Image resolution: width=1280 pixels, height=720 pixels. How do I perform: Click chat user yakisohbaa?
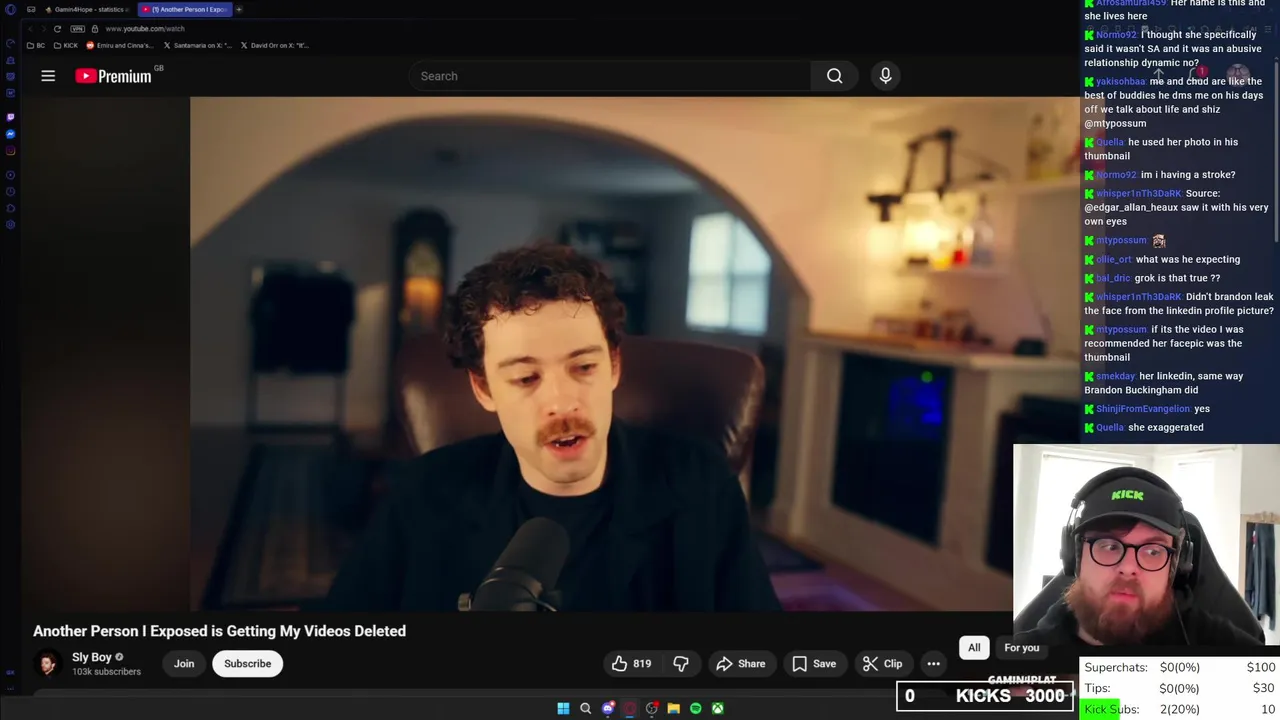(1121, 81)
